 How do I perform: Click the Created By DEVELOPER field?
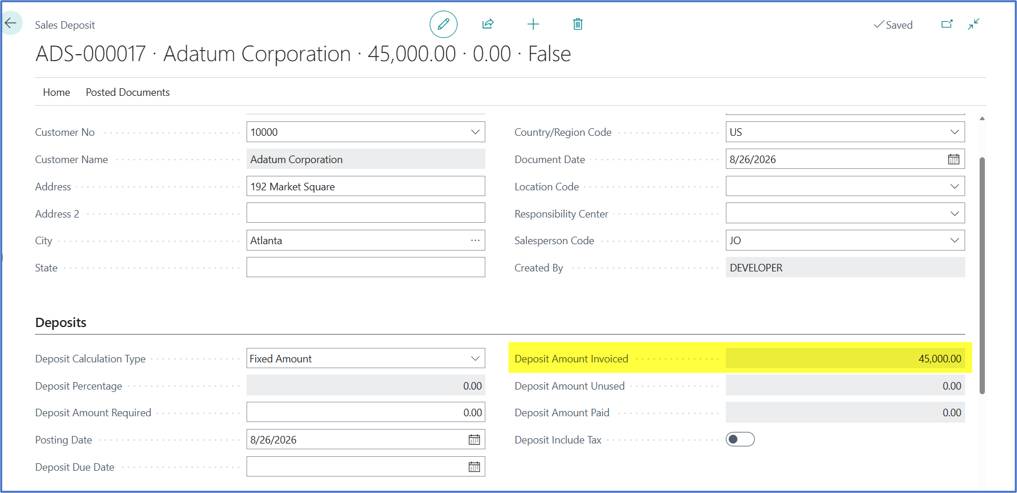pyautogui.click(x=845, y=267)
